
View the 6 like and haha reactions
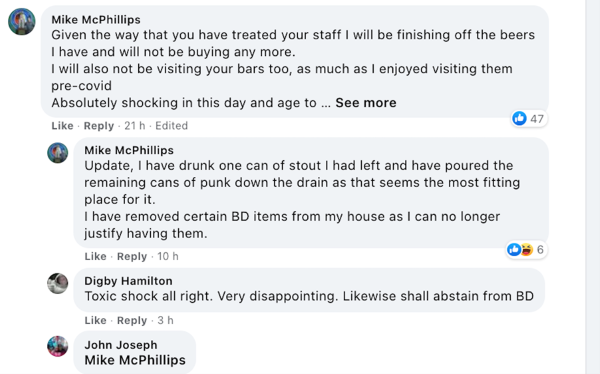point(526,250)
